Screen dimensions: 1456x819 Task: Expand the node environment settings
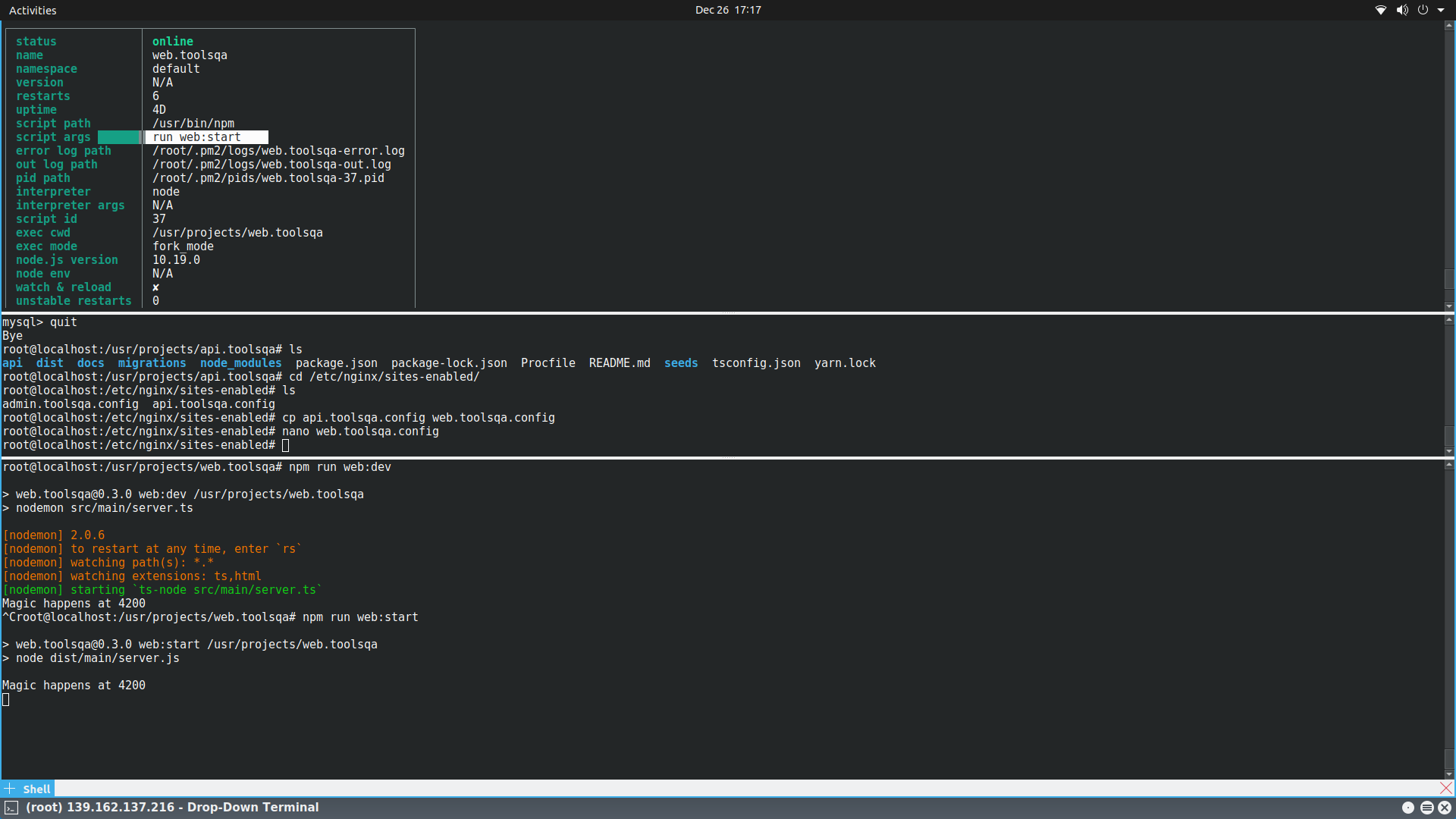pos(43,273)
